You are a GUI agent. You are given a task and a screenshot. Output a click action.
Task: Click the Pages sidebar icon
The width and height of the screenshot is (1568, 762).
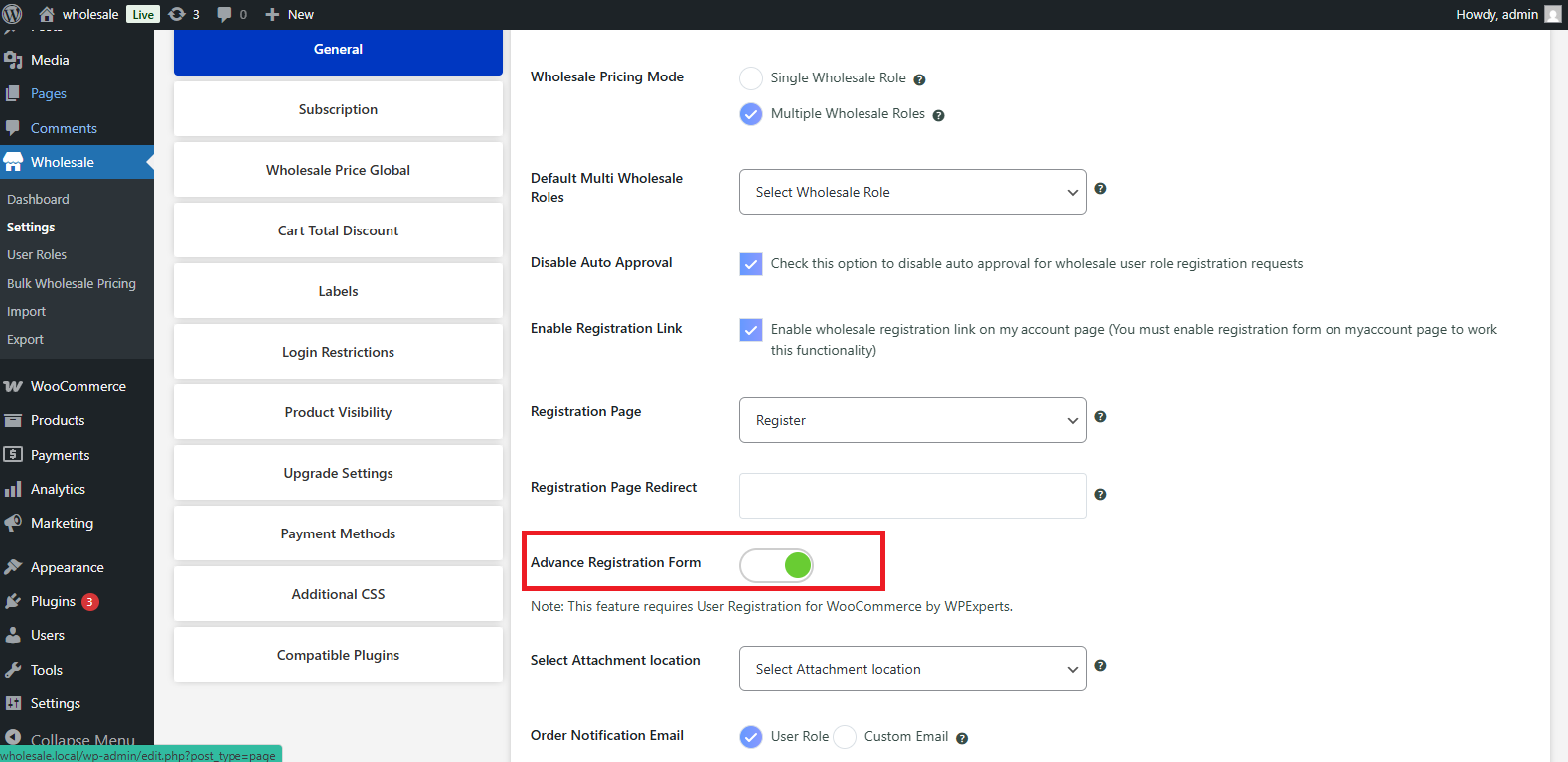click(13, 93)
